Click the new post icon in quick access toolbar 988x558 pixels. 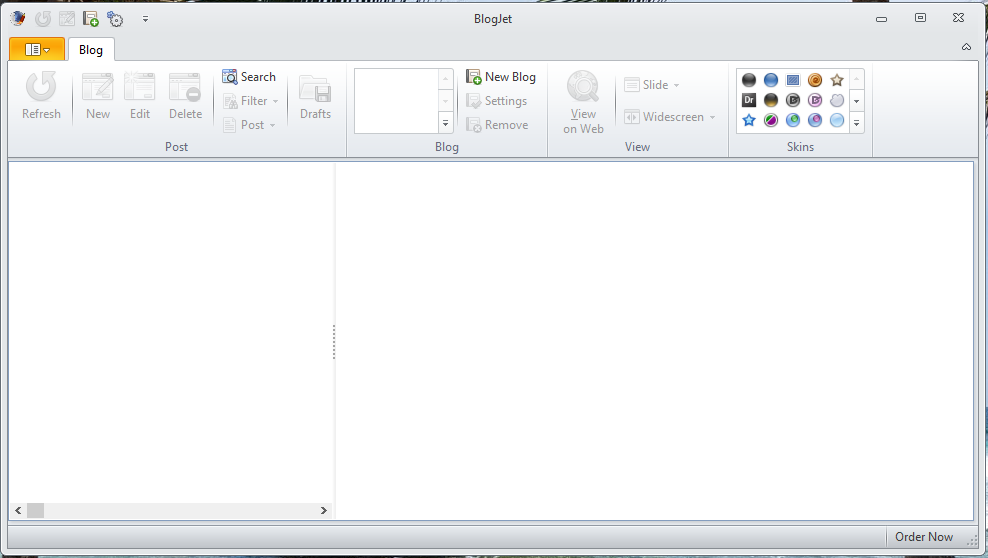coord(67,19)
